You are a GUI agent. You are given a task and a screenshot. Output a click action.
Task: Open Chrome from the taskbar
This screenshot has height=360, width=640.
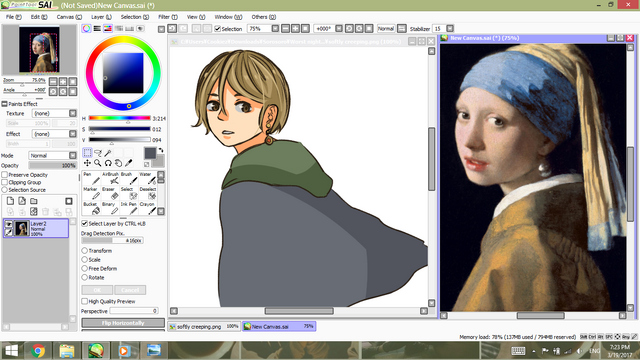[x=38, y=351]
